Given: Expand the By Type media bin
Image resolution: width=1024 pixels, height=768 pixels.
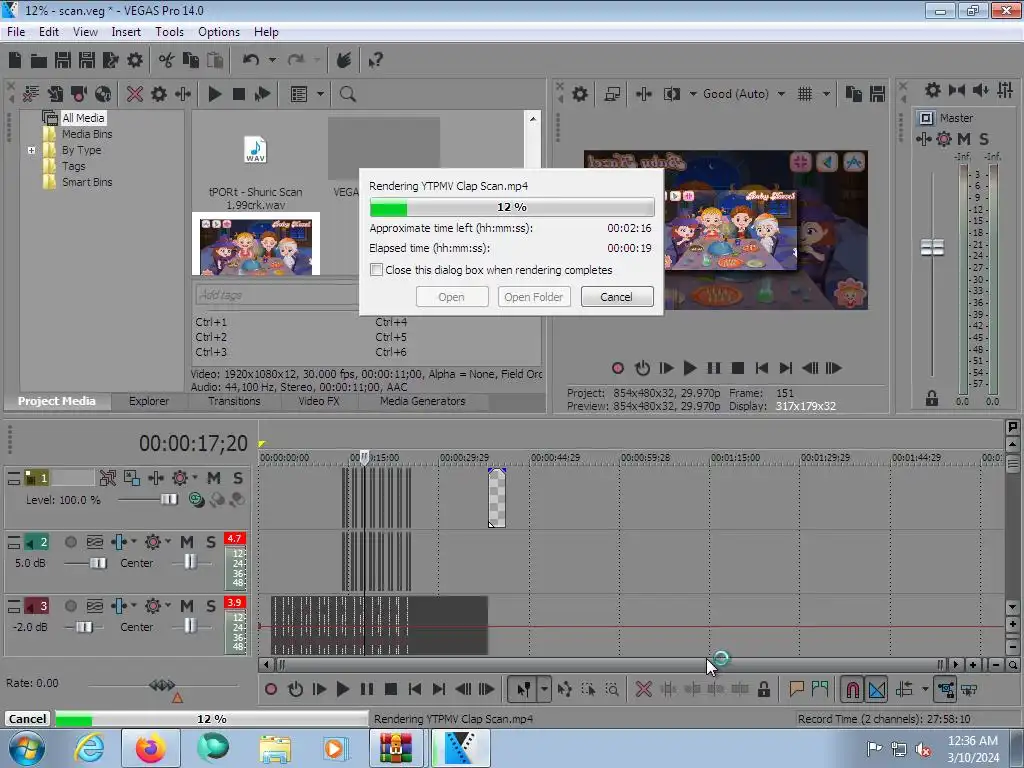Looking at the screenshot, I should [31, 150].
